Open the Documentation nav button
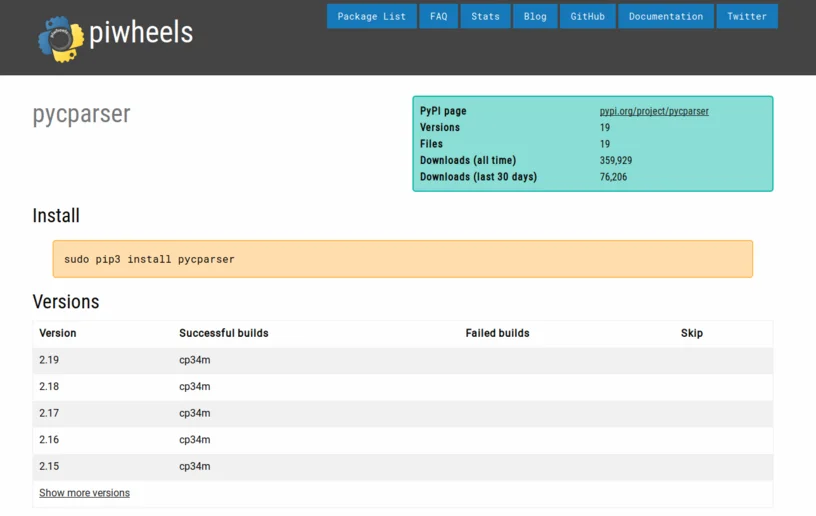The height and width of the screenshot is (516, 816). point(666,16)
